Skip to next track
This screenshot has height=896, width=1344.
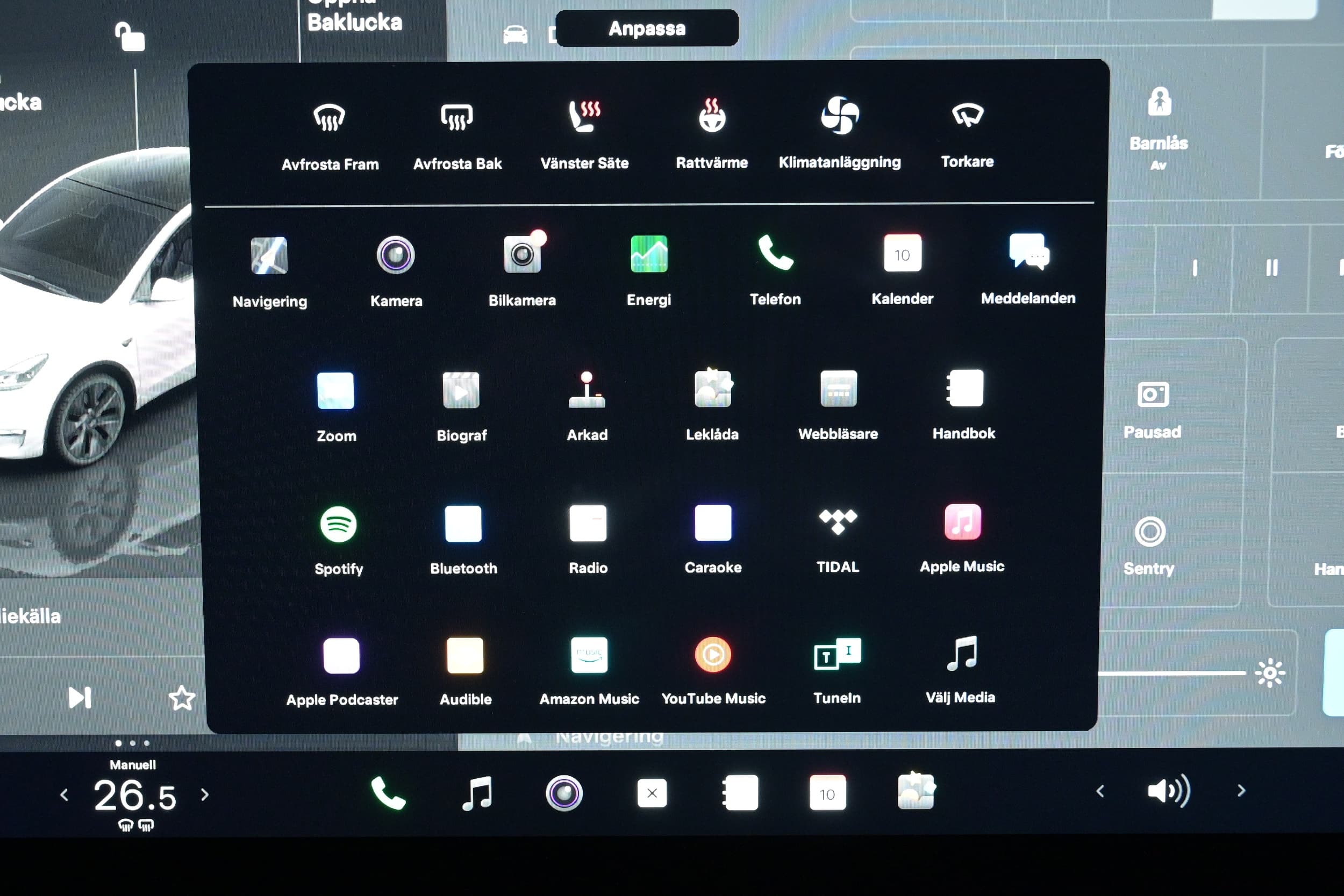pyautogui.click(x=80, y=698)
